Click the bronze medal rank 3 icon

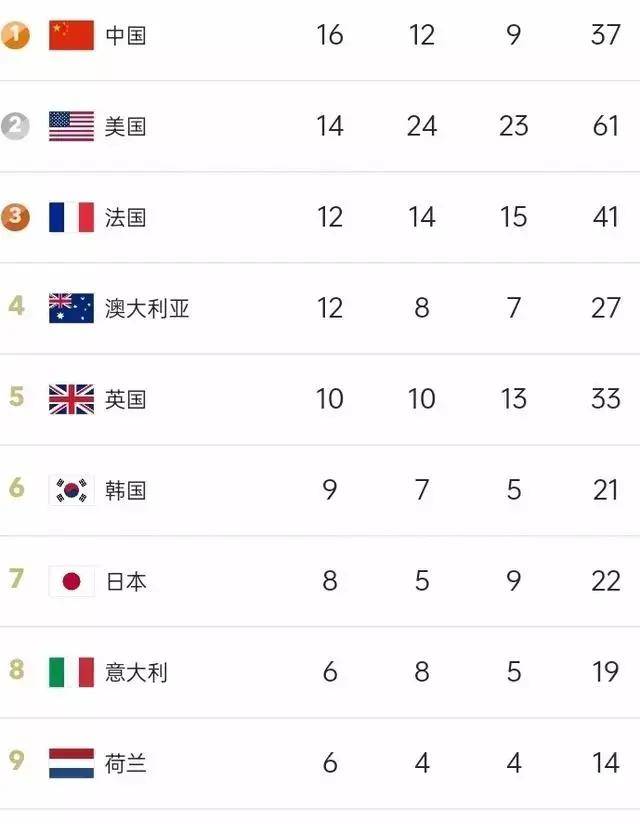click(x=15, y=217)
